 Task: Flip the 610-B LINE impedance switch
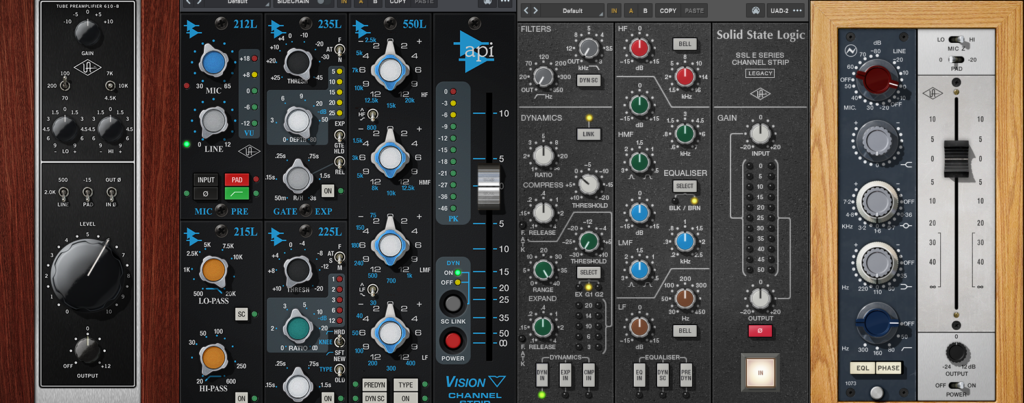coord(65,193)
